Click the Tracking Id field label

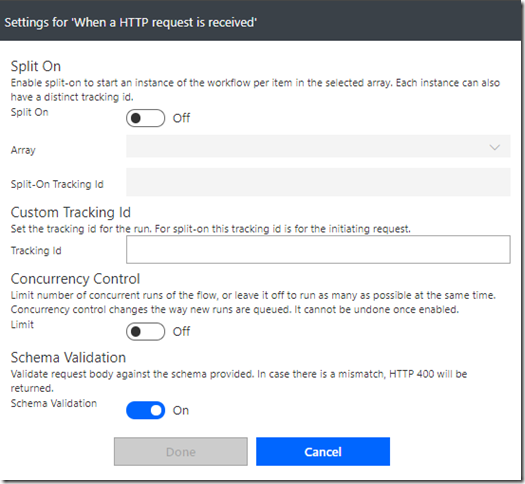pyautogui.click(x=36, y=250)
